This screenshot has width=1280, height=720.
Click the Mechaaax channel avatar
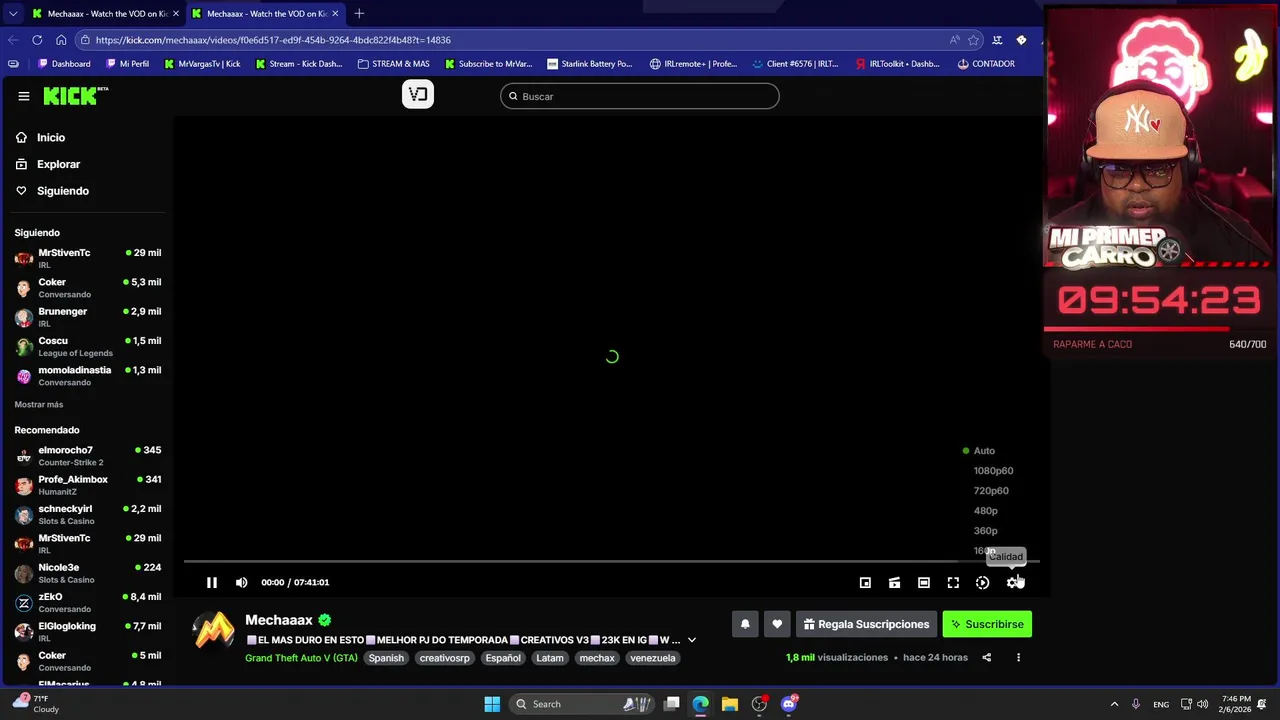(x=213, y=632)
